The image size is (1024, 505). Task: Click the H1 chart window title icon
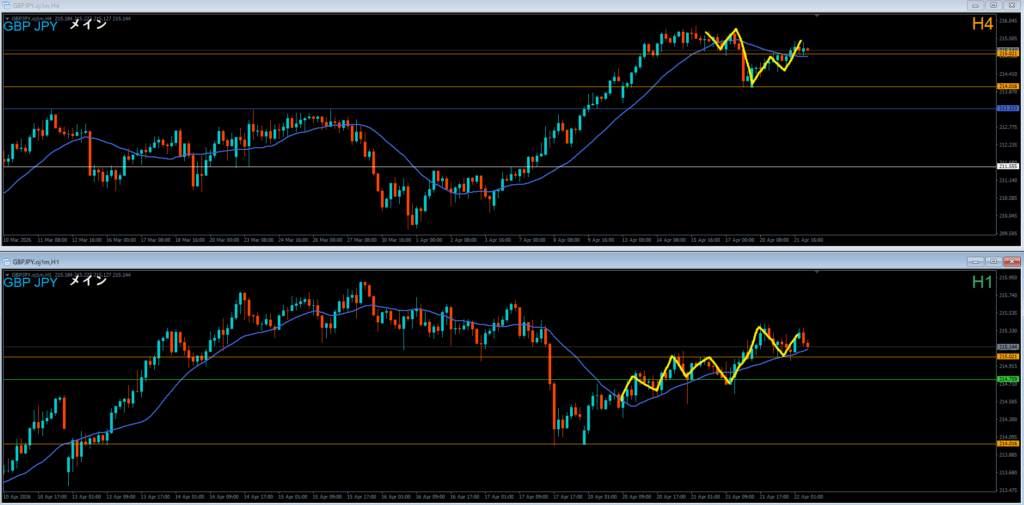coord(6,259)
